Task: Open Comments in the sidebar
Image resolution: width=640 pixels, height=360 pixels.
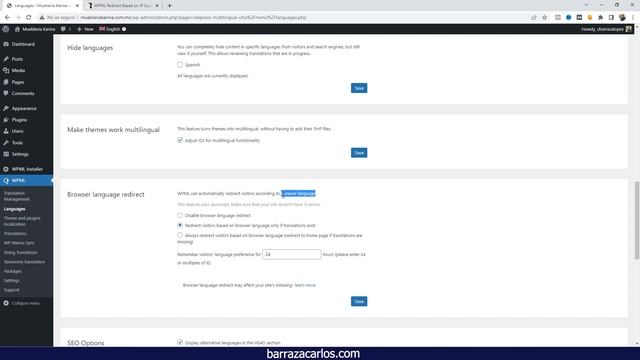Action: coord(23,93)
